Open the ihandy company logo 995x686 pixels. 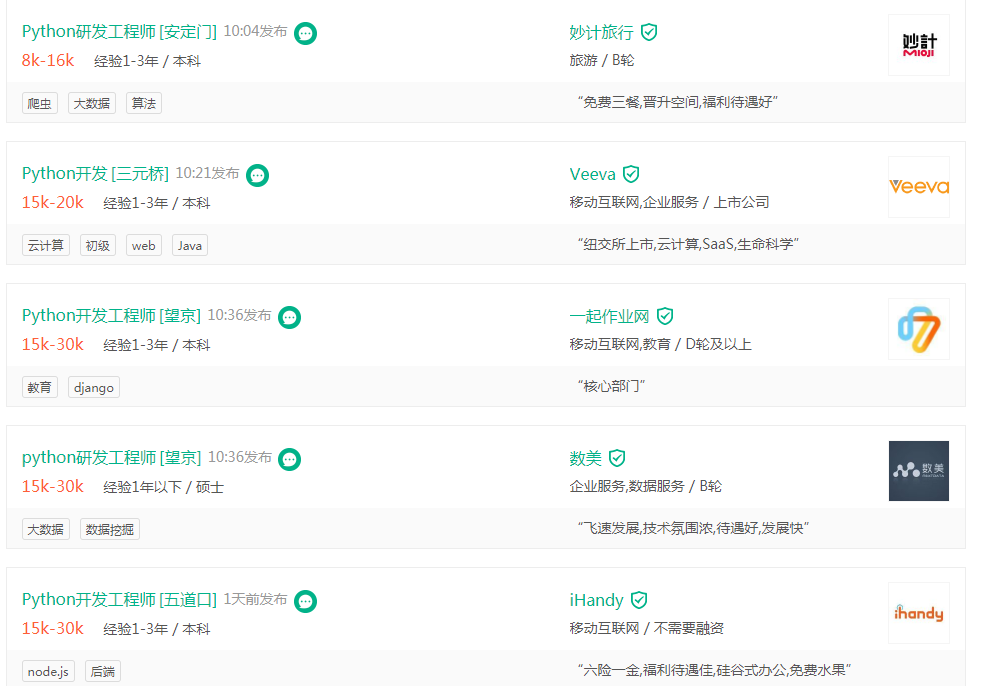(x=919, y=614)
